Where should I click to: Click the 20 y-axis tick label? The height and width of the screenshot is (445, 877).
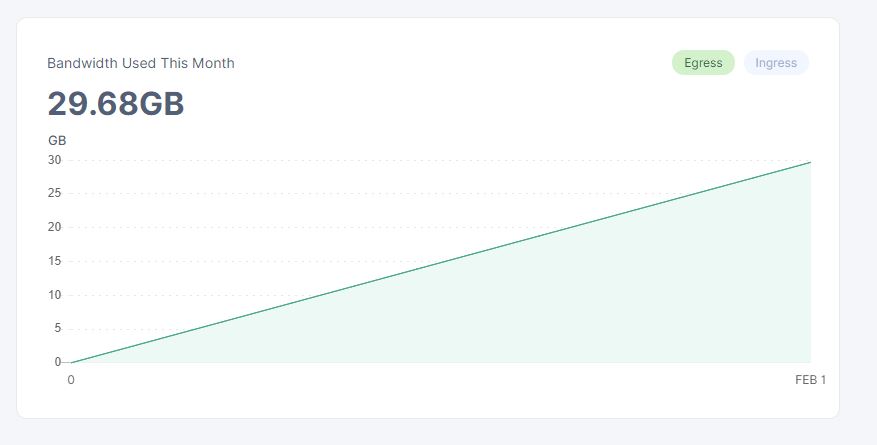coord(55,227)
